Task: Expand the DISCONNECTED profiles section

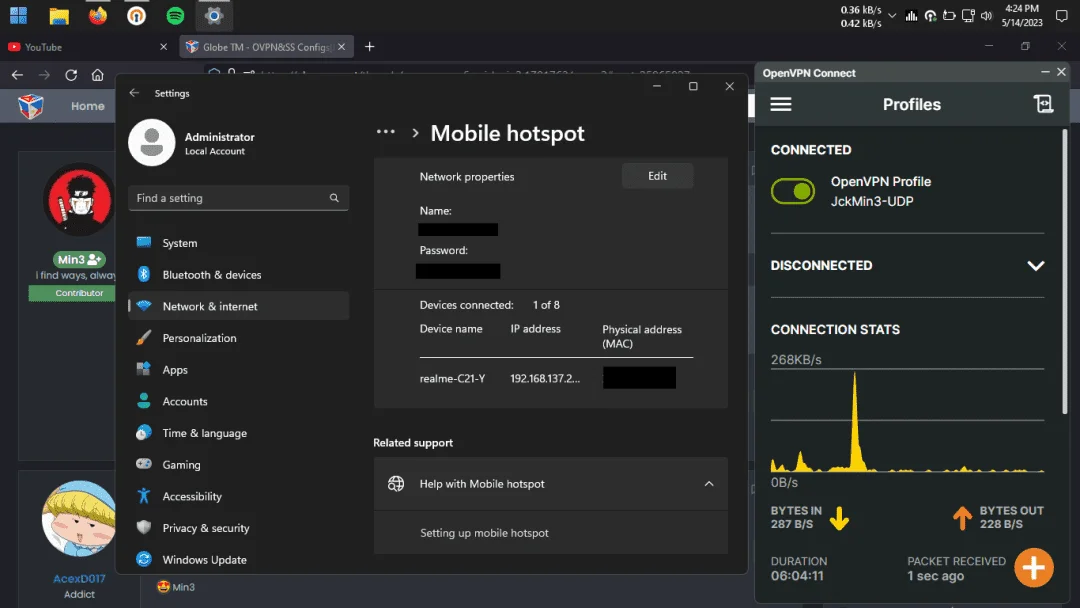Action: 1035,266
